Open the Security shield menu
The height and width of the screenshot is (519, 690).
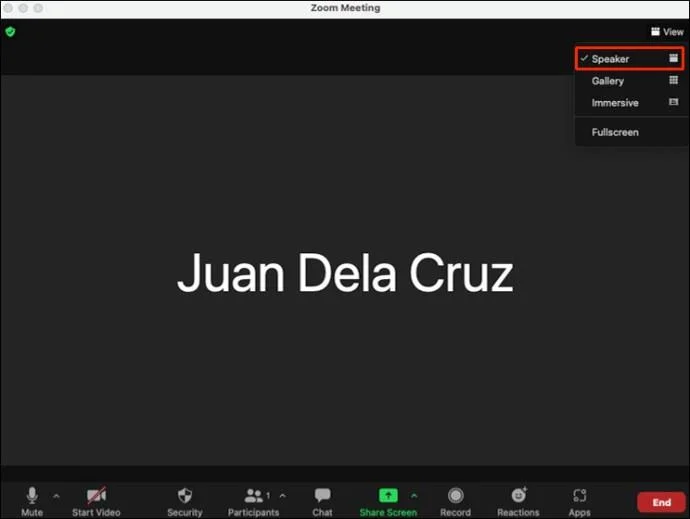click(185, 501)
